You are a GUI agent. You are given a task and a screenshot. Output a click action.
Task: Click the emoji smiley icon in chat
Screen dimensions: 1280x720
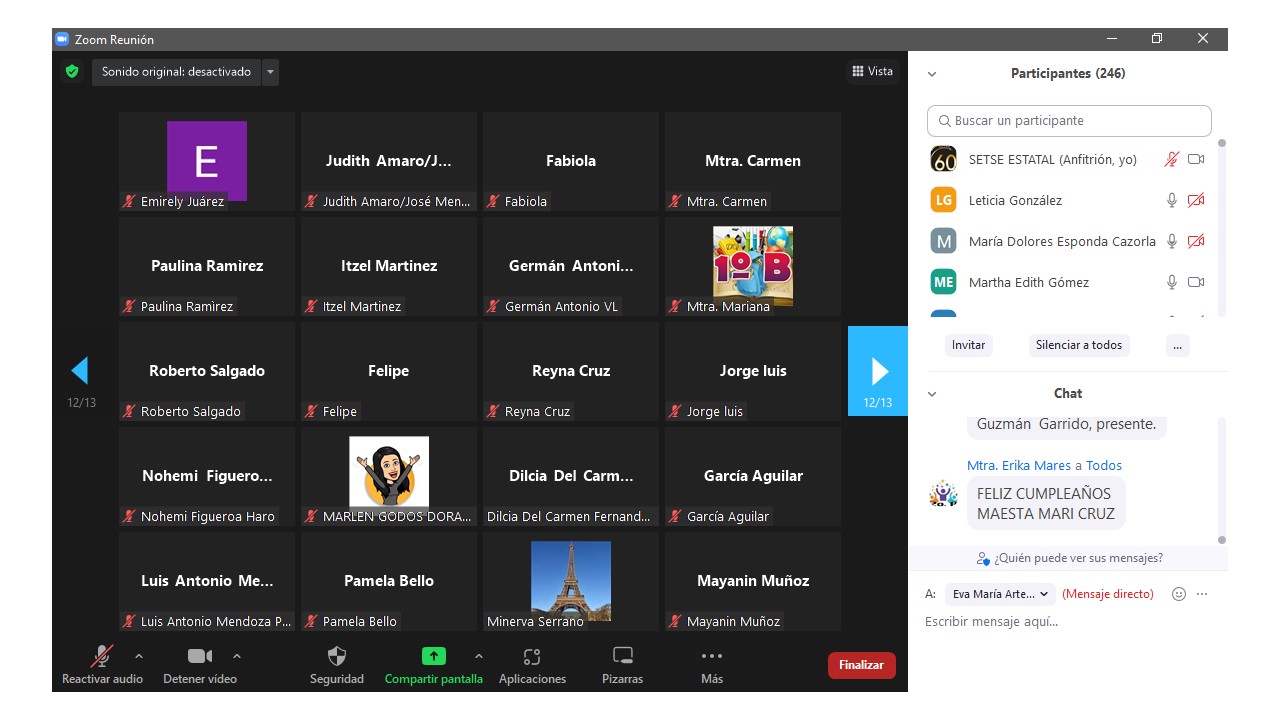tap(1179, 594)
